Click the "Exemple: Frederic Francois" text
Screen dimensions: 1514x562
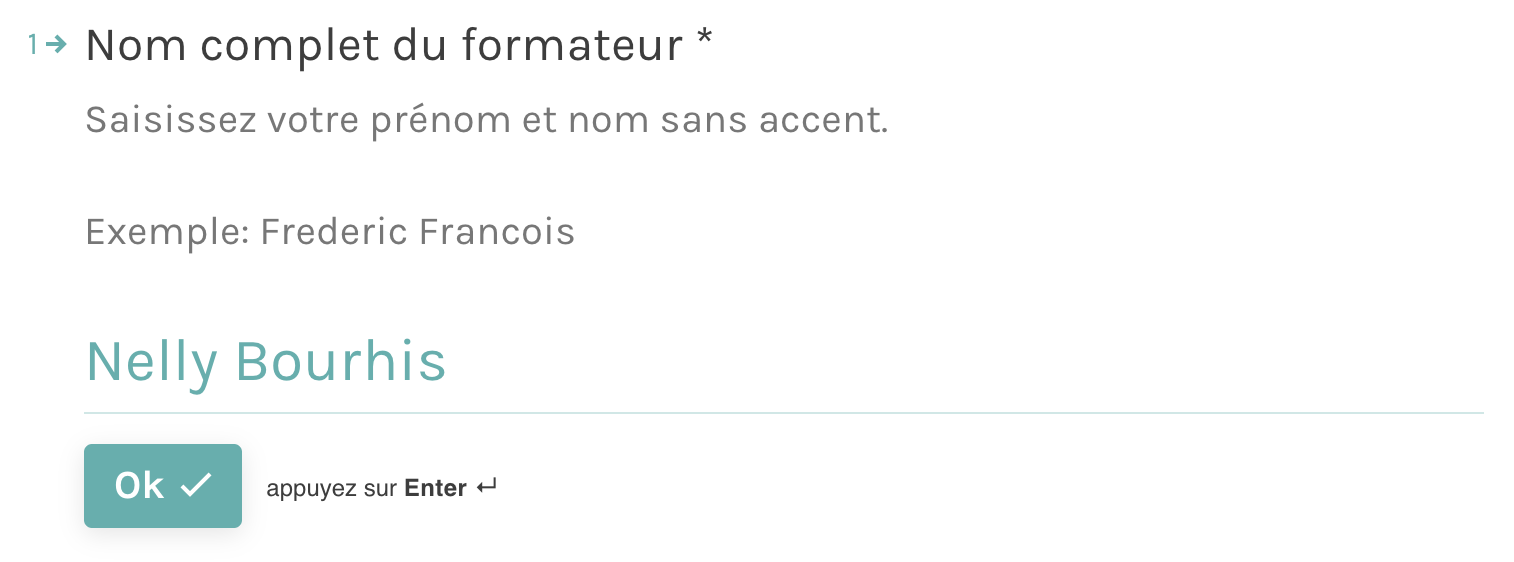coord(330,232)
